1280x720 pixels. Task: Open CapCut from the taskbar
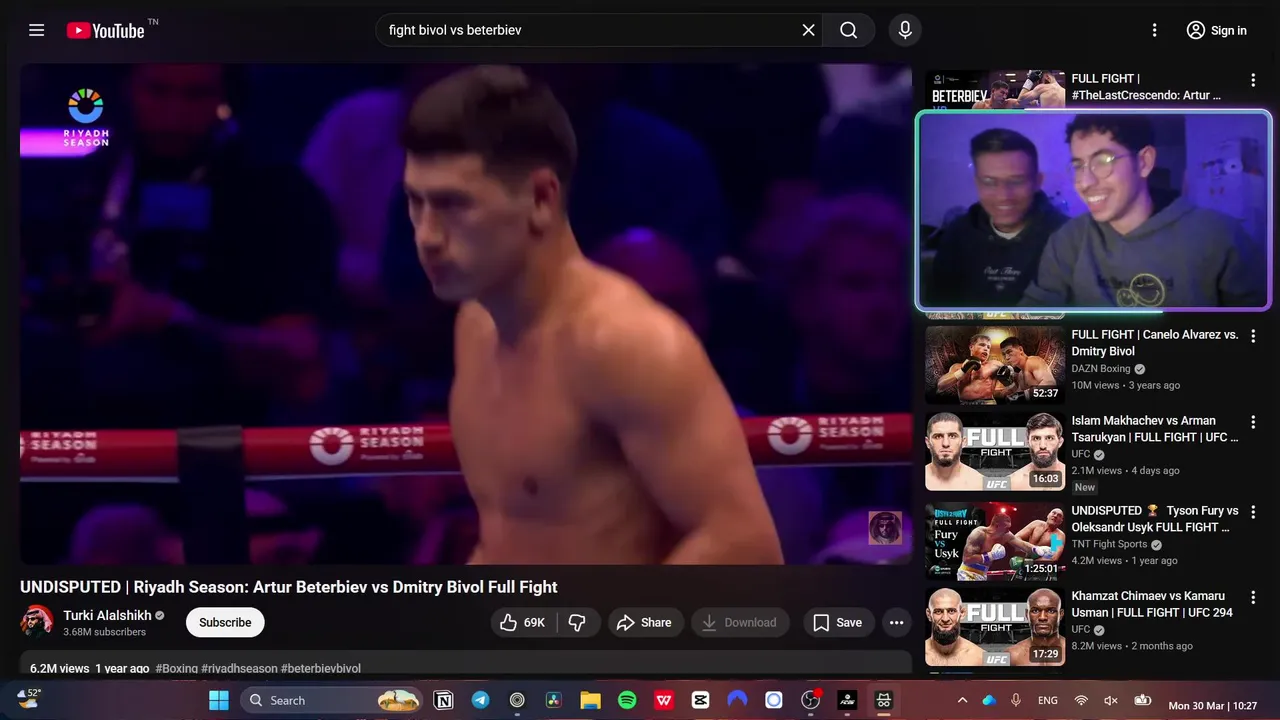[x=700, y=700]
